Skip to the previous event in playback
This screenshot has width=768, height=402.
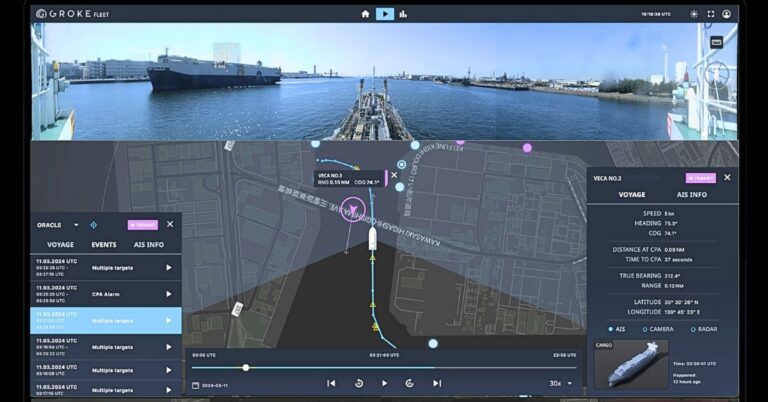coord(331,383)
